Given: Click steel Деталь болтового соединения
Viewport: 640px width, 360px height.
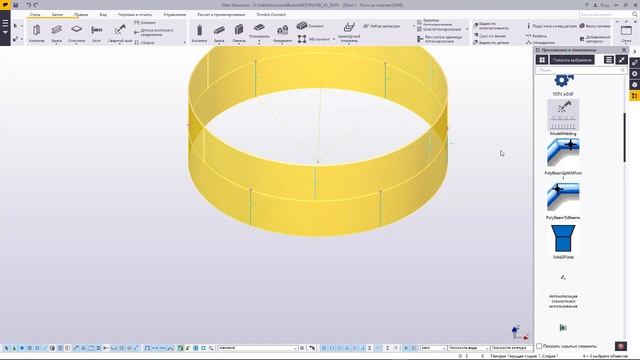Looking at the screenshot, I should (x=154, y=32).
